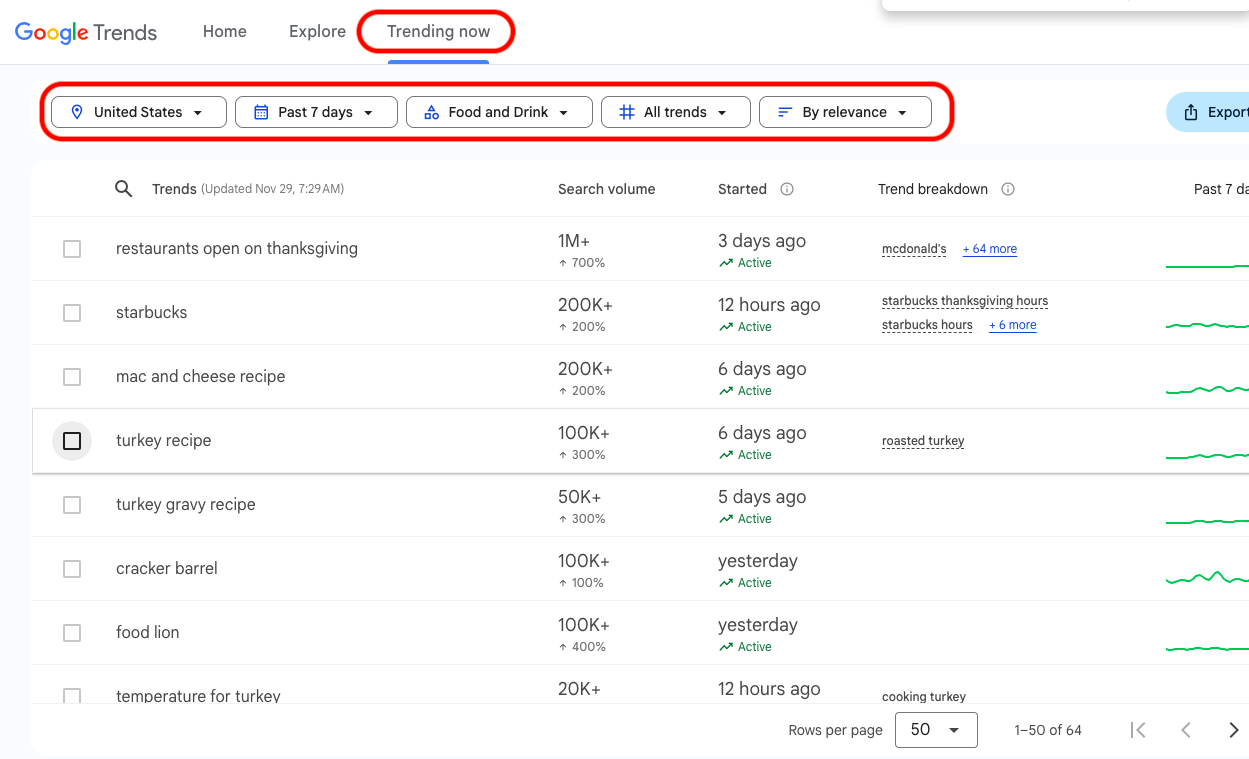Click the info icon beside Trend breakdown
This screenshot has height=759, width=1249.
1008,189
